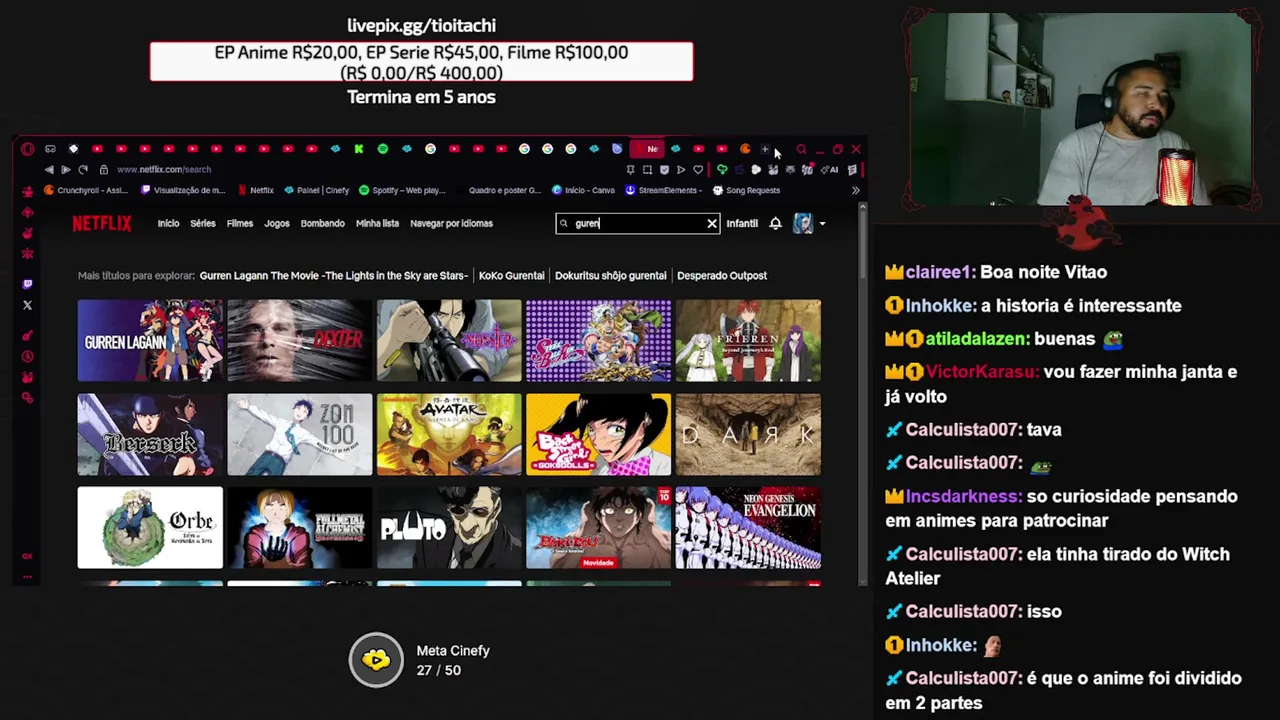Viewport: 1280px width, 720px height.
Task: Open Navegar por idiomas
Action: coord(451,224)
